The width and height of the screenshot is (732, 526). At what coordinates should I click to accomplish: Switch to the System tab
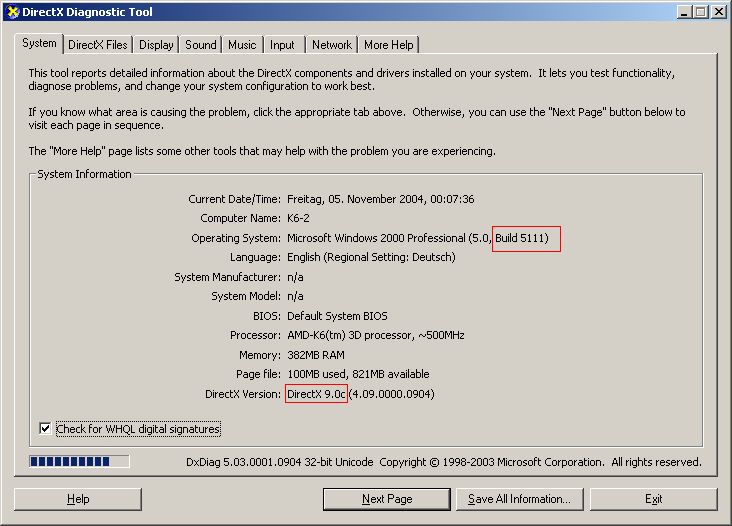point(40,44)
